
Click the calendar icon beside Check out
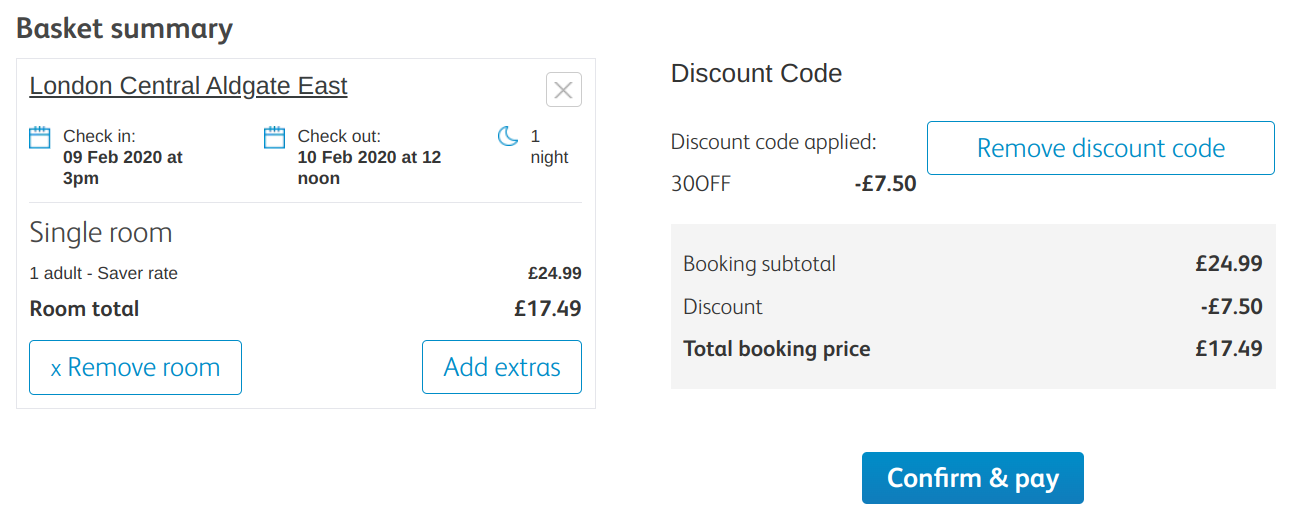pos(274,137)
